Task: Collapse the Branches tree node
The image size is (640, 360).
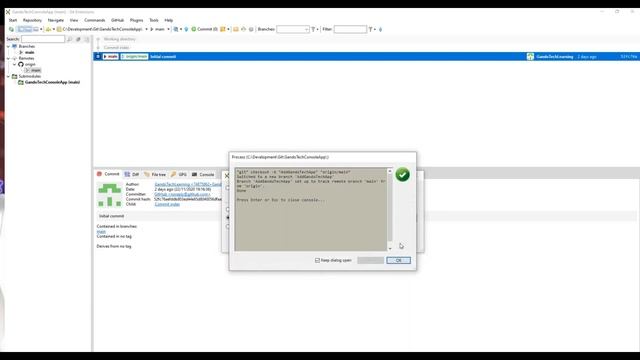Action: click(x=9, y=47)
